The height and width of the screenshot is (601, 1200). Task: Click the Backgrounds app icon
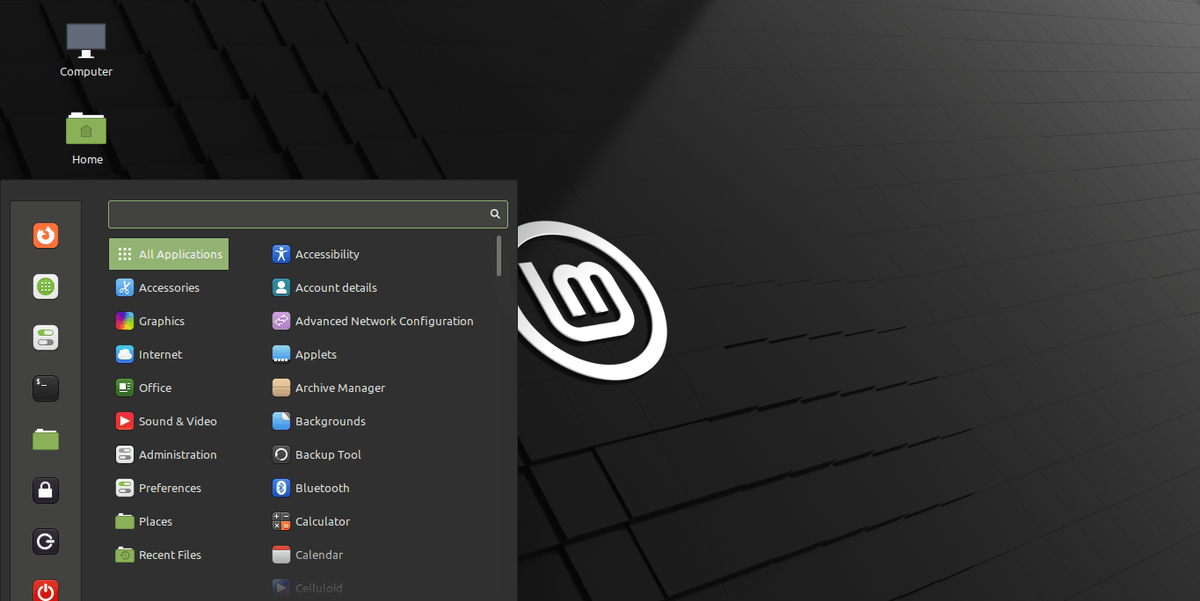pyautogui.click(x=281, y=421)
